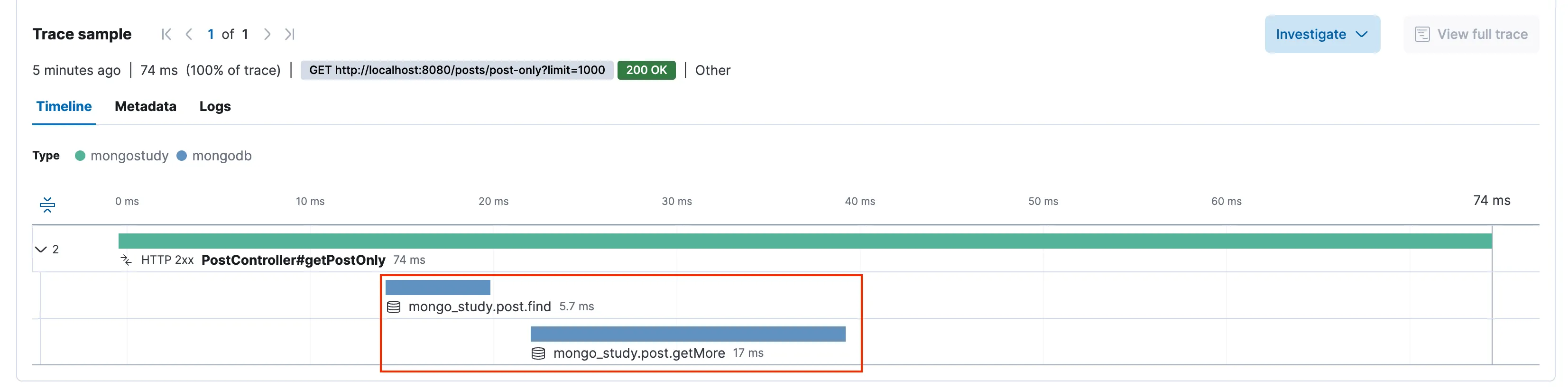Click the collapse all spans icon
Screen dimensions: 1568x390
(x=47, y=205)
